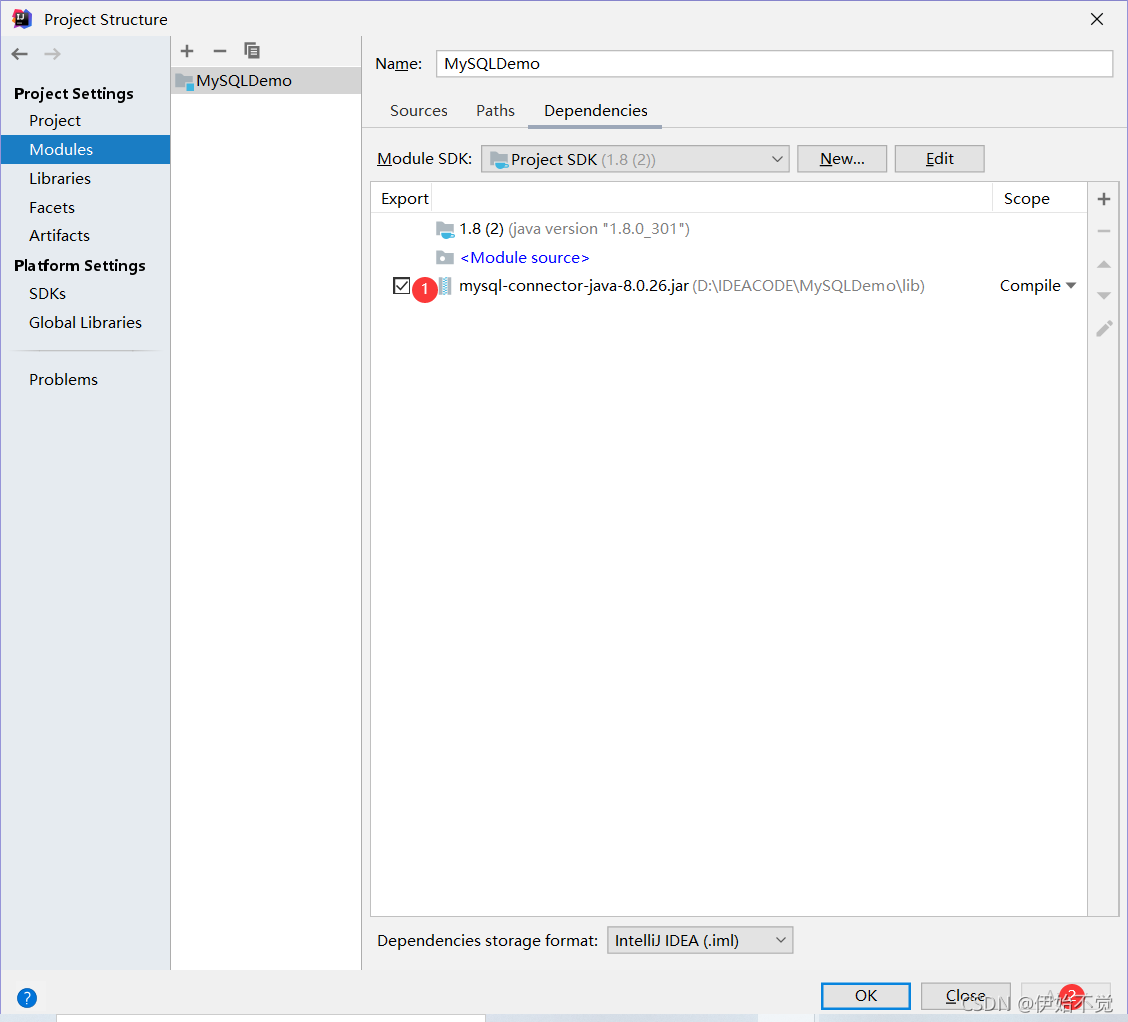Open Dependencies storage format dropdown
Image resolution: width=1128 pixels, height=1022 pixels.
[x=700, y=940]
